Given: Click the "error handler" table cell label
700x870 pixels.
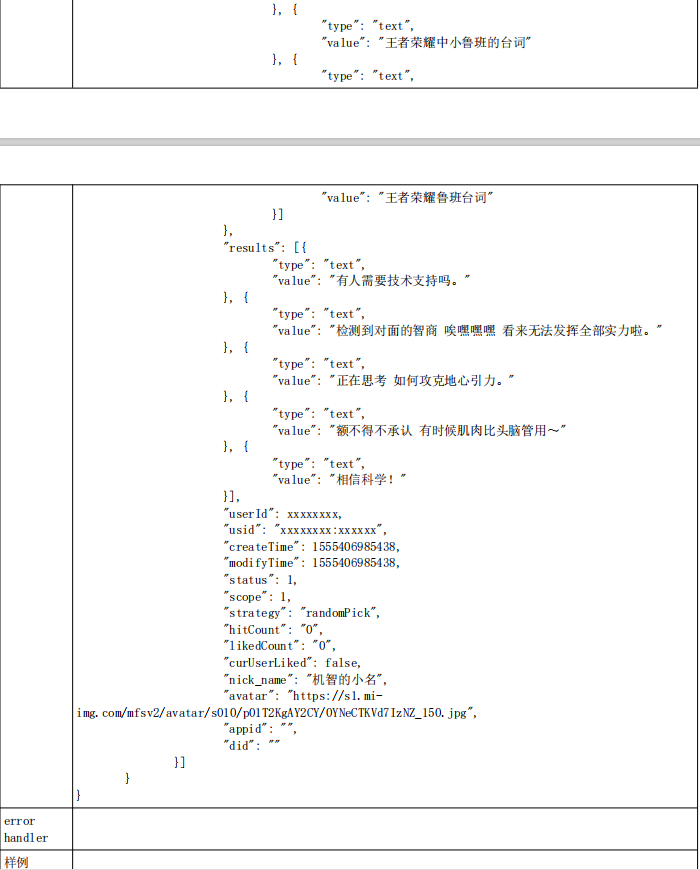Looking at the screenshot, I should pos(25,829).
